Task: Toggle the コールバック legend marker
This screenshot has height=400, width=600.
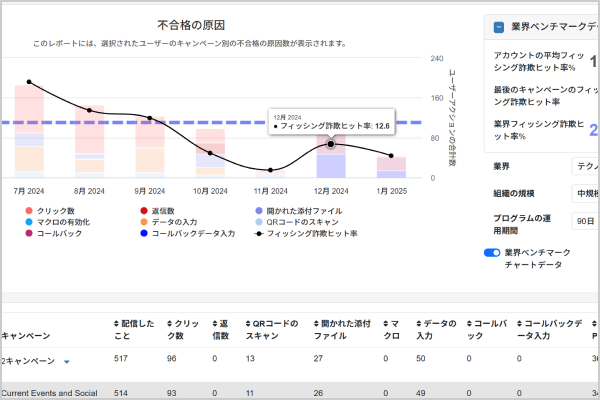Action: [29, 233]
